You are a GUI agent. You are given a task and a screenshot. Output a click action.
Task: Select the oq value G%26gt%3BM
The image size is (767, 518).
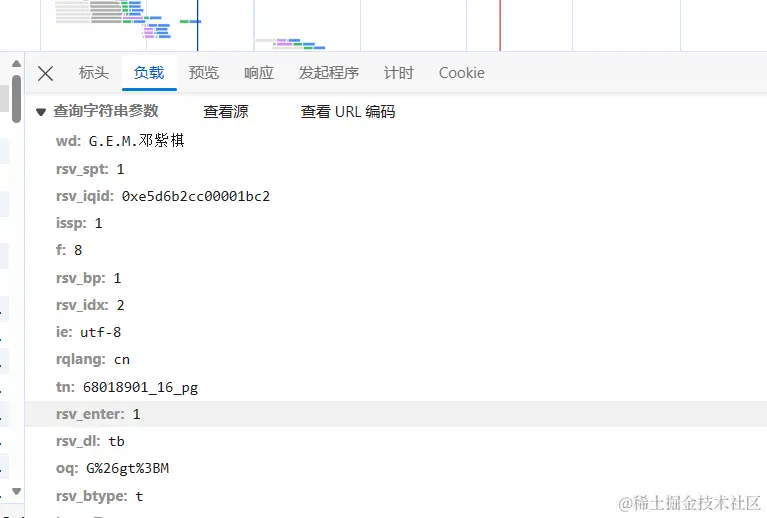[127, 469]
